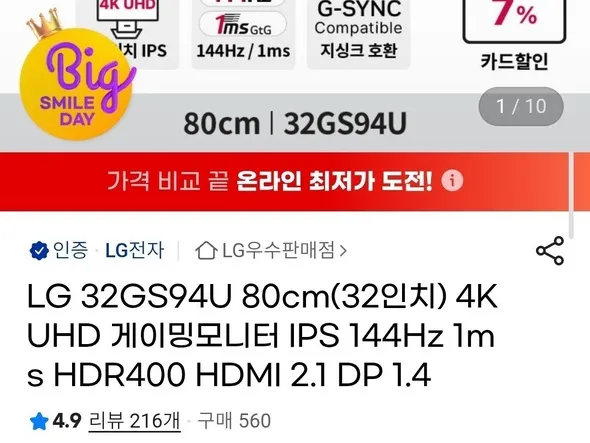
Task: Click the LG전자 brand link
Action: point(135,250)
